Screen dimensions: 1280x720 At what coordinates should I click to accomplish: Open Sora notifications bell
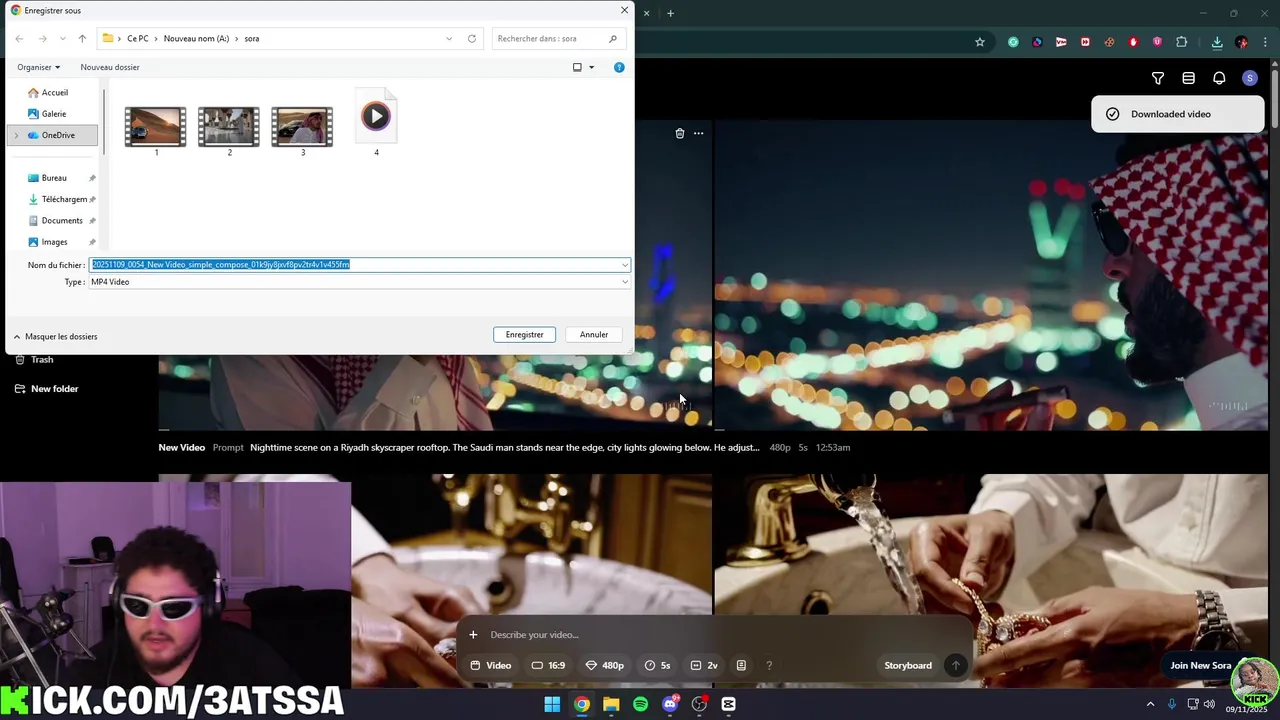click(x=1219, y=78)
